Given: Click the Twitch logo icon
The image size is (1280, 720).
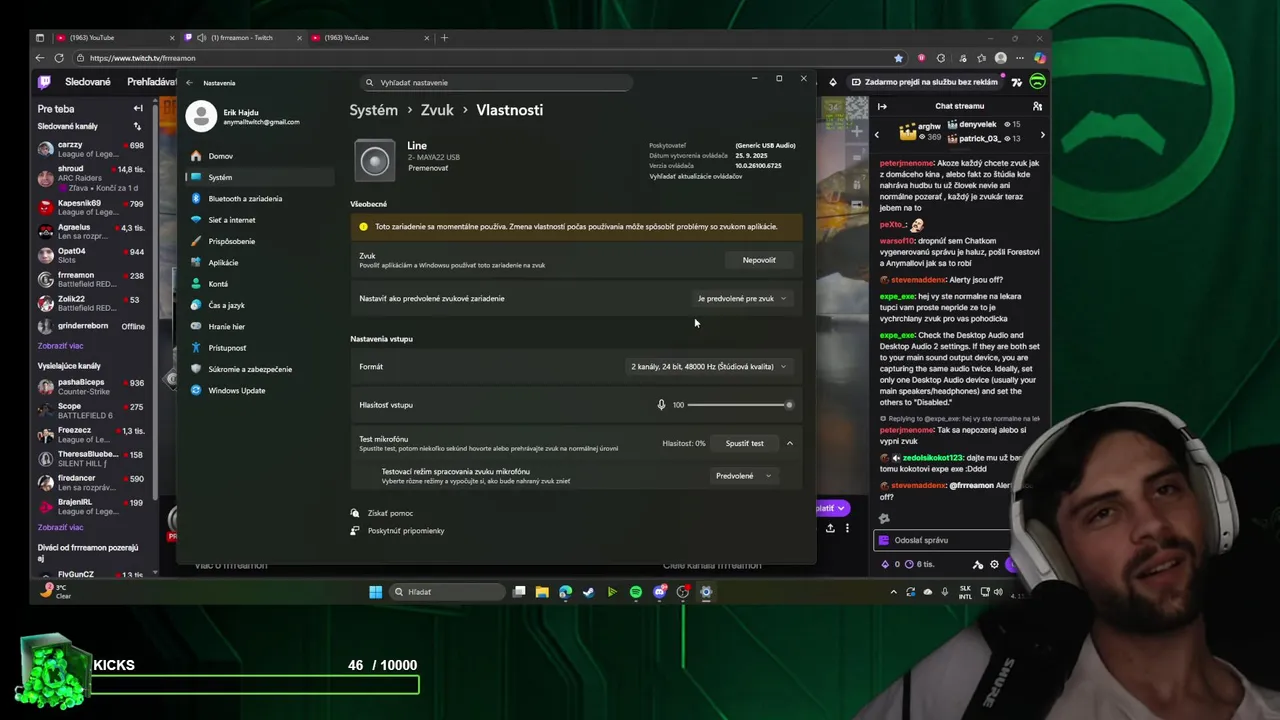Looking at the screenshot, I should 44,82.
